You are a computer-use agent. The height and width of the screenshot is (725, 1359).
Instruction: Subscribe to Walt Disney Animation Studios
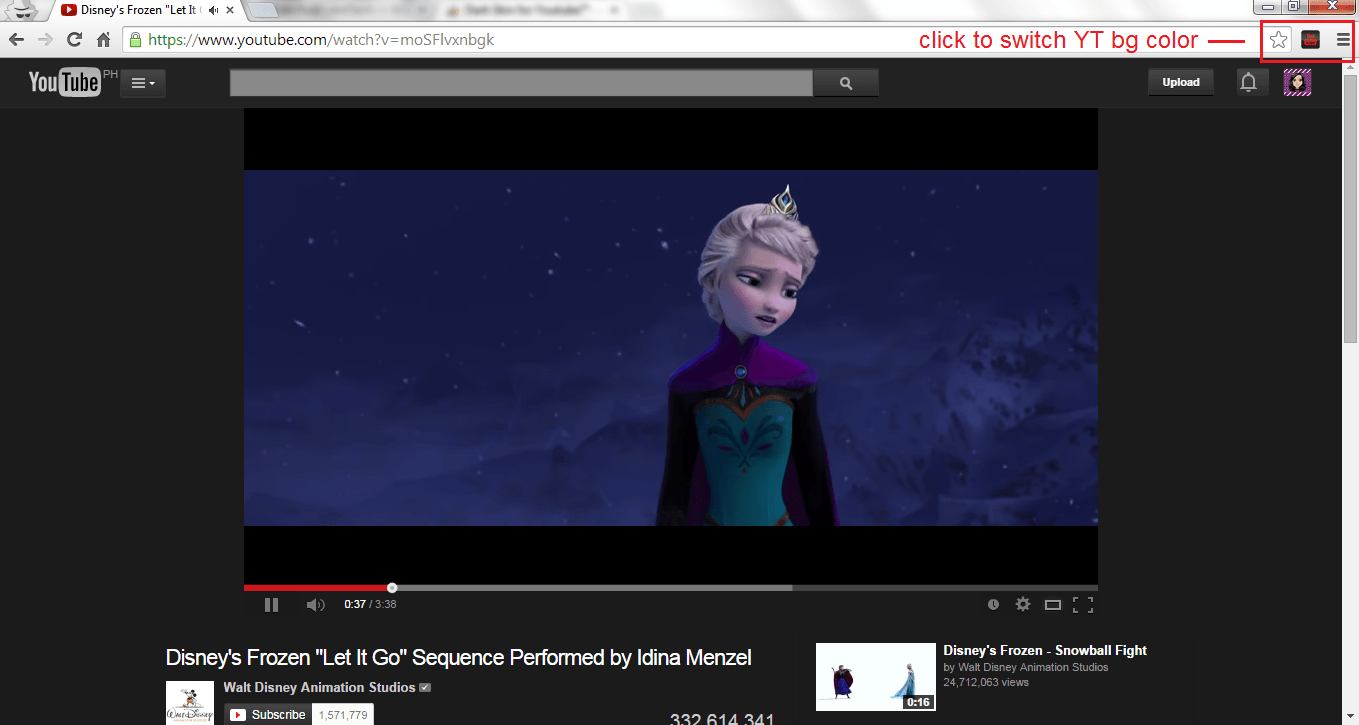[268, 714]
